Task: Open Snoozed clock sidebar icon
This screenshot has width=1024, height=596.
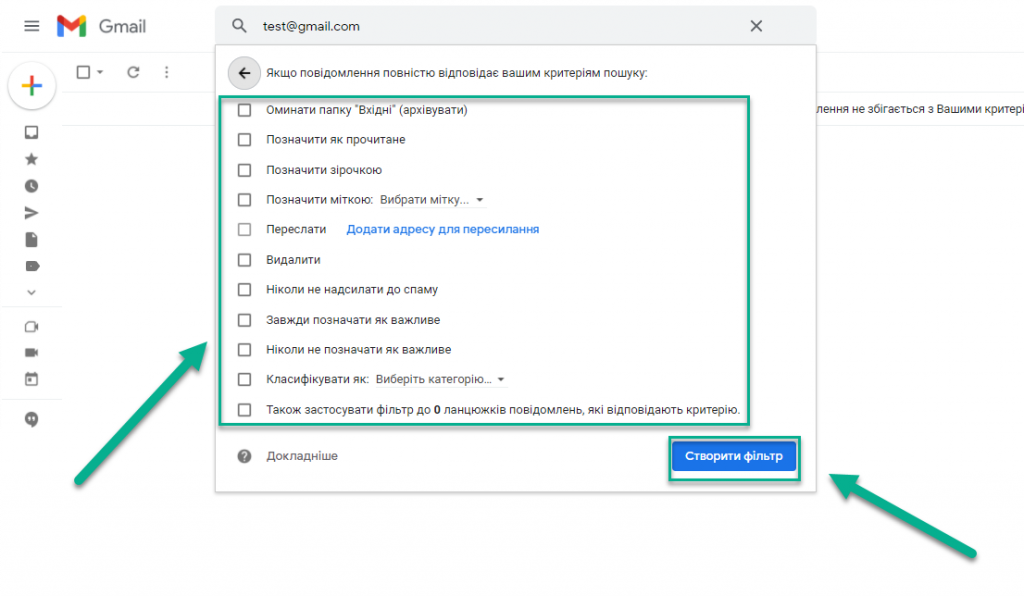Action: click(31, 186)
